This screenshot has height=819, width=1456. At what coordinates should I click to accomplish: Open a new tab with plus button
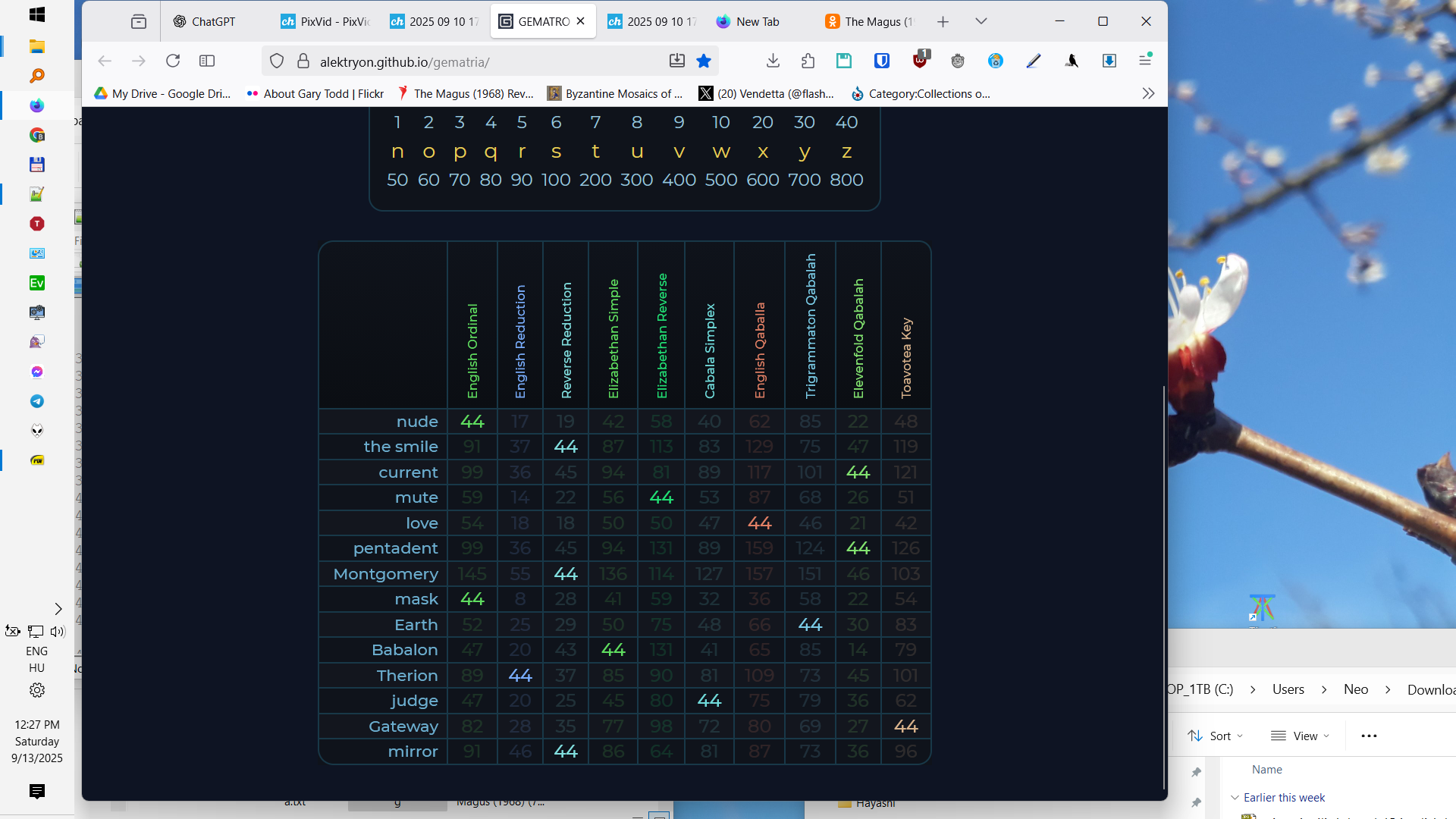tap(943, 22)
